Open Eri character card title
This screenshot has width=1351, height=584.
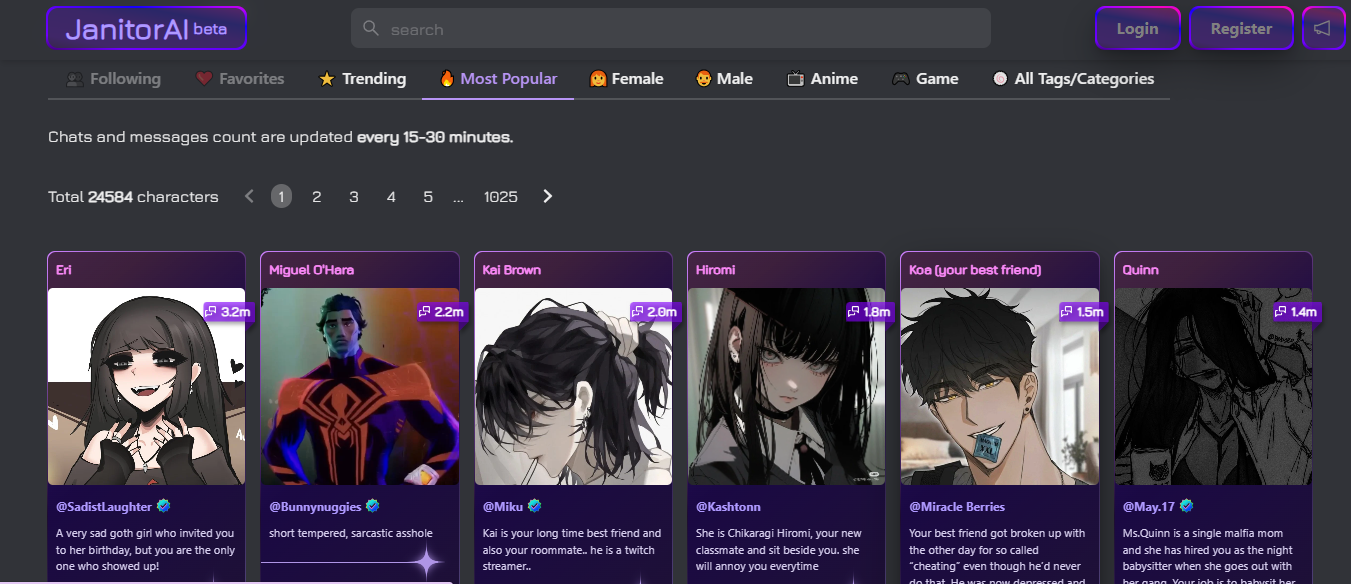click(64, 270)
